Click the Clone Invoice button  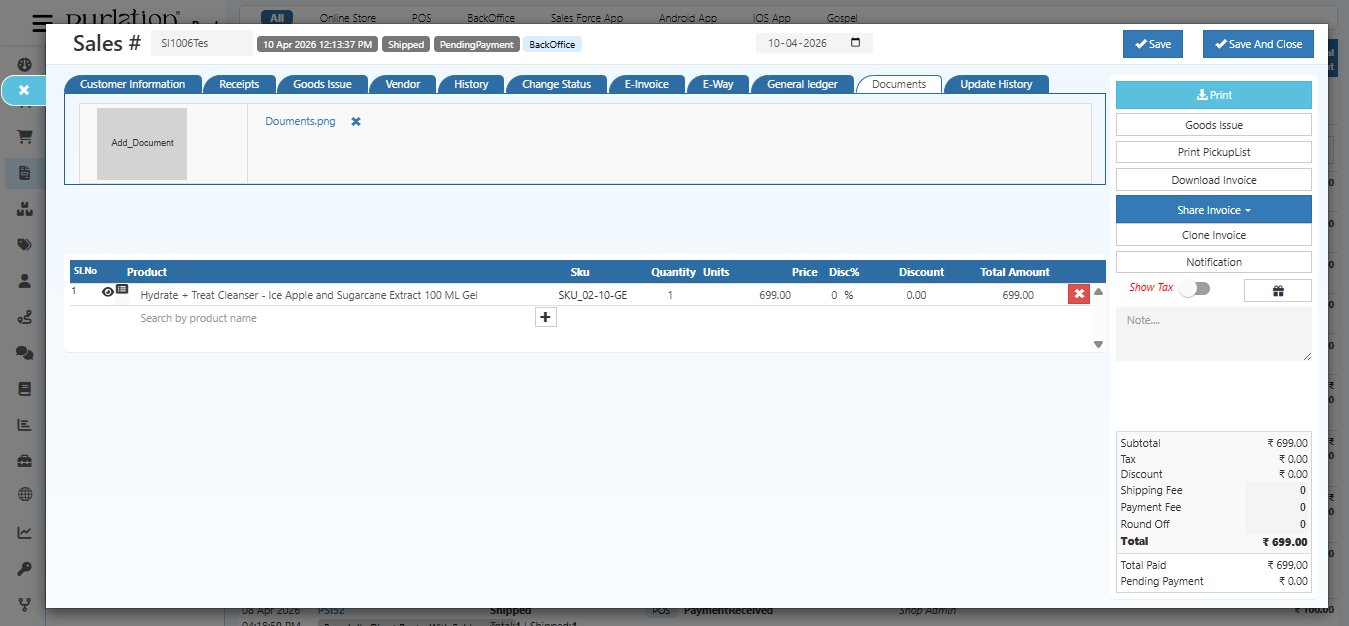point(1213,234)
